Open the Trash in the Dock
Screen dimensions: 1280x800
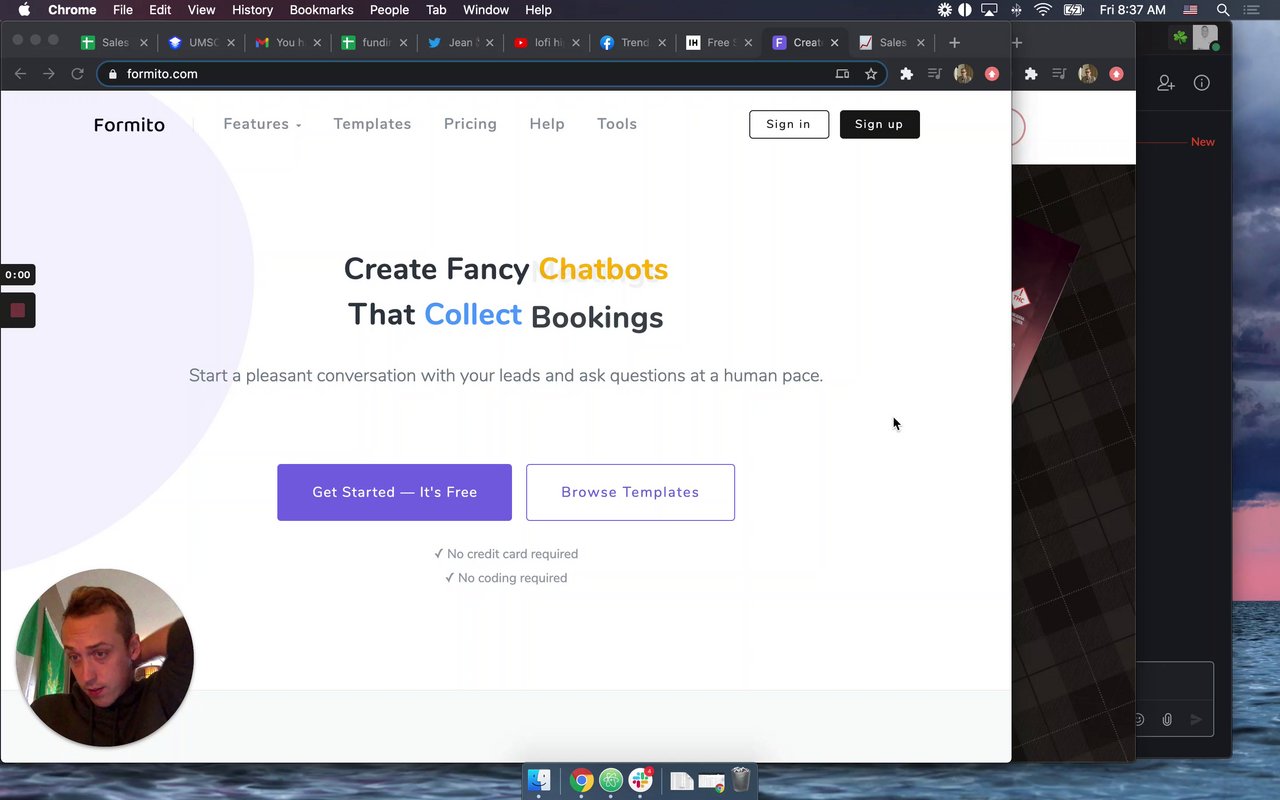[x=741, y=780]
